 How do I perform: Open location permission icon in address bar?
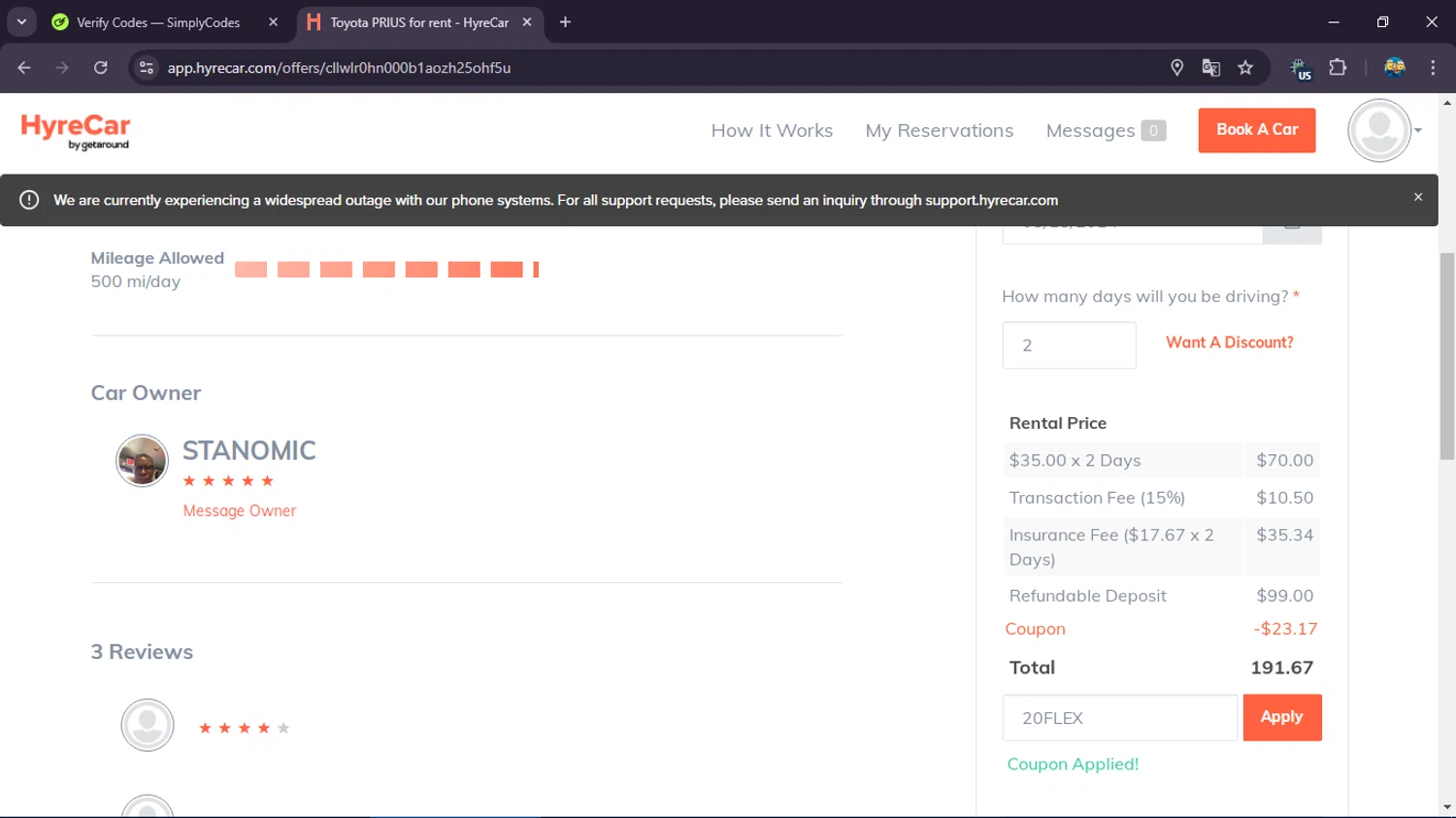1176,68
